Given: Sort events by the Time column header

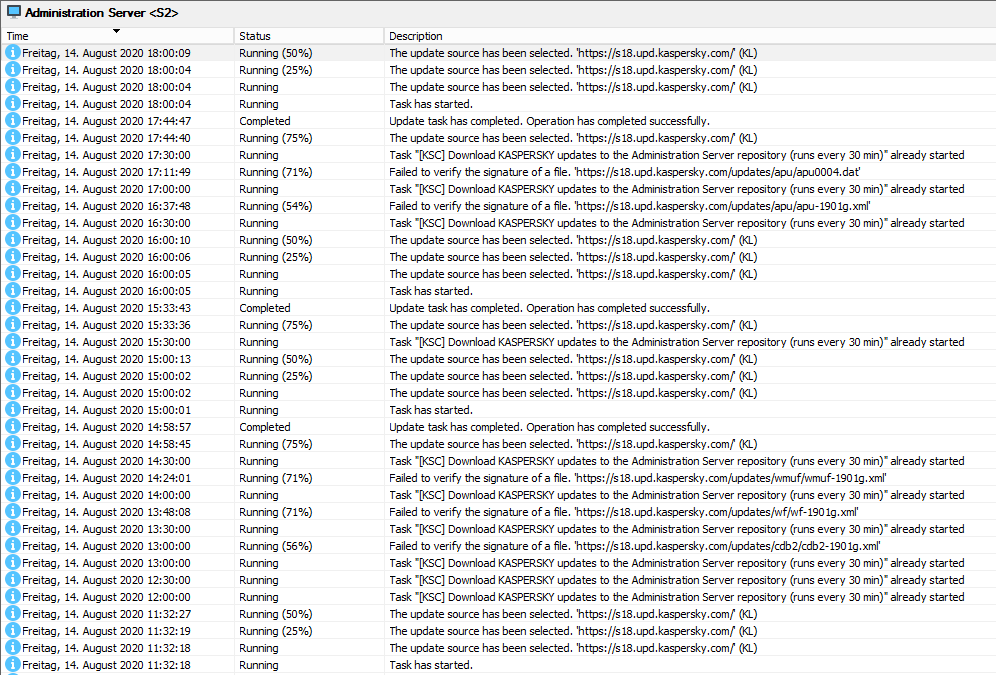Looking at the screenshot, I should click(x=18, y=36).
